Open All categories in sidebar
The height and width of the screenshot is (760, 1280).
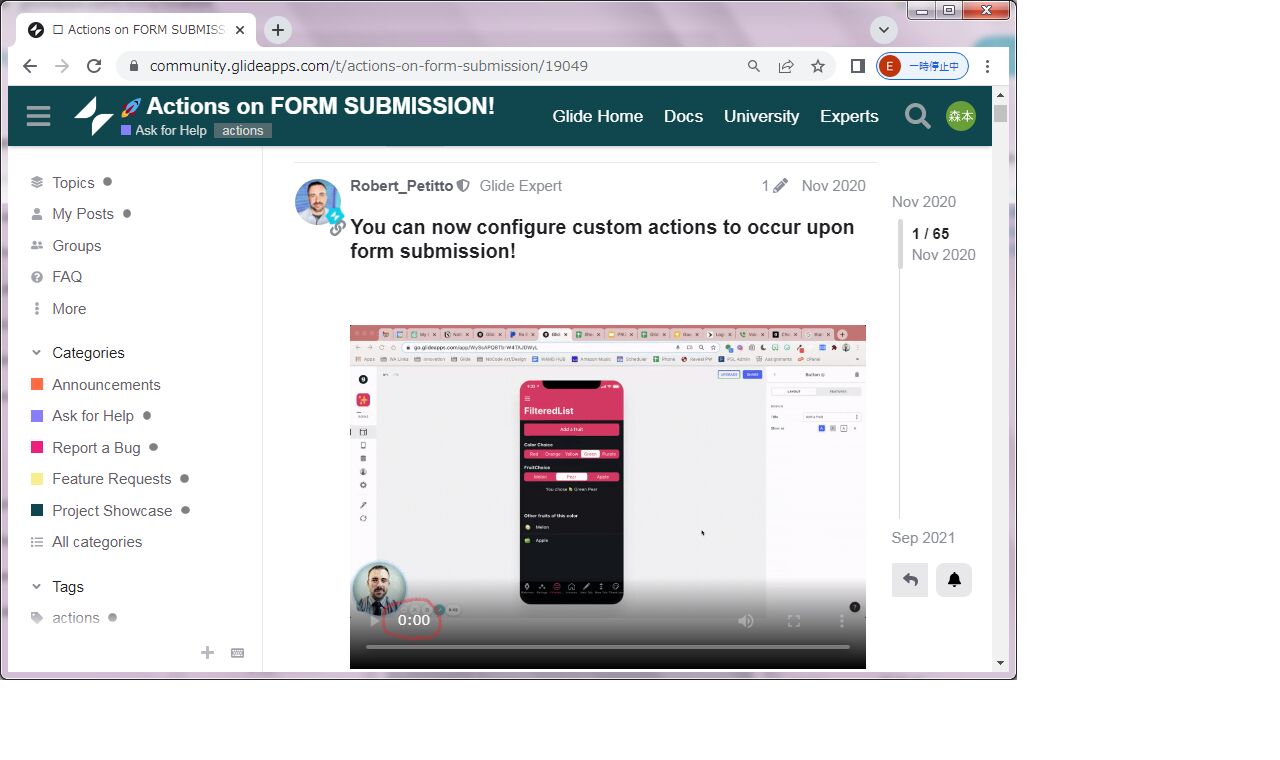(x=87, y=542)
